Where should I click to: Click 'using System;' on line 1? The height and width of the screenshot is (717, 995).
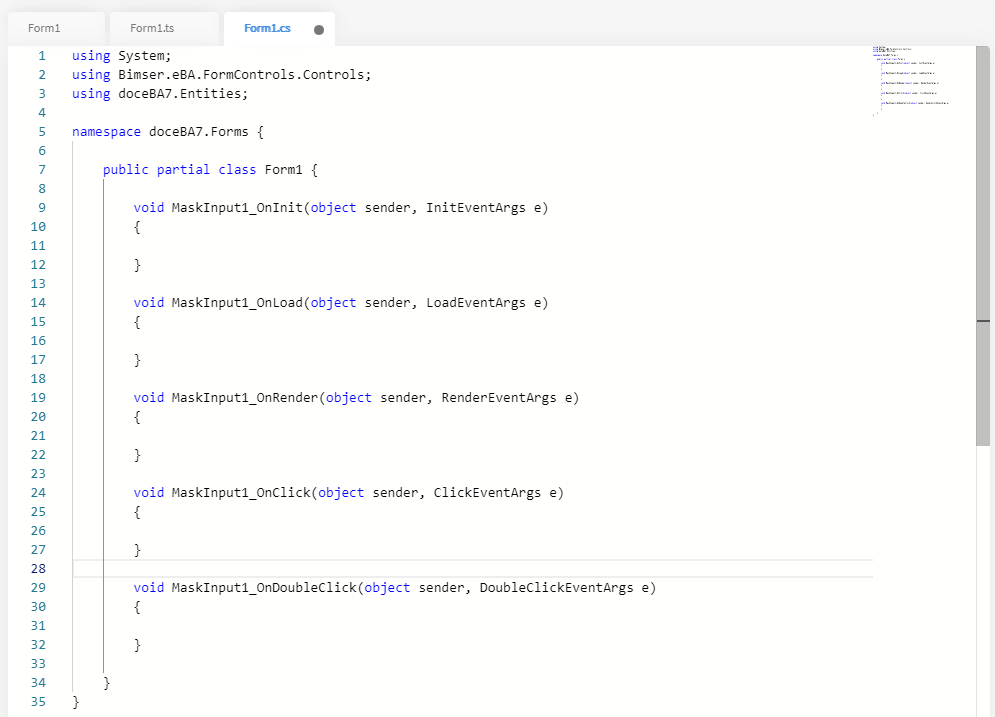121,56
